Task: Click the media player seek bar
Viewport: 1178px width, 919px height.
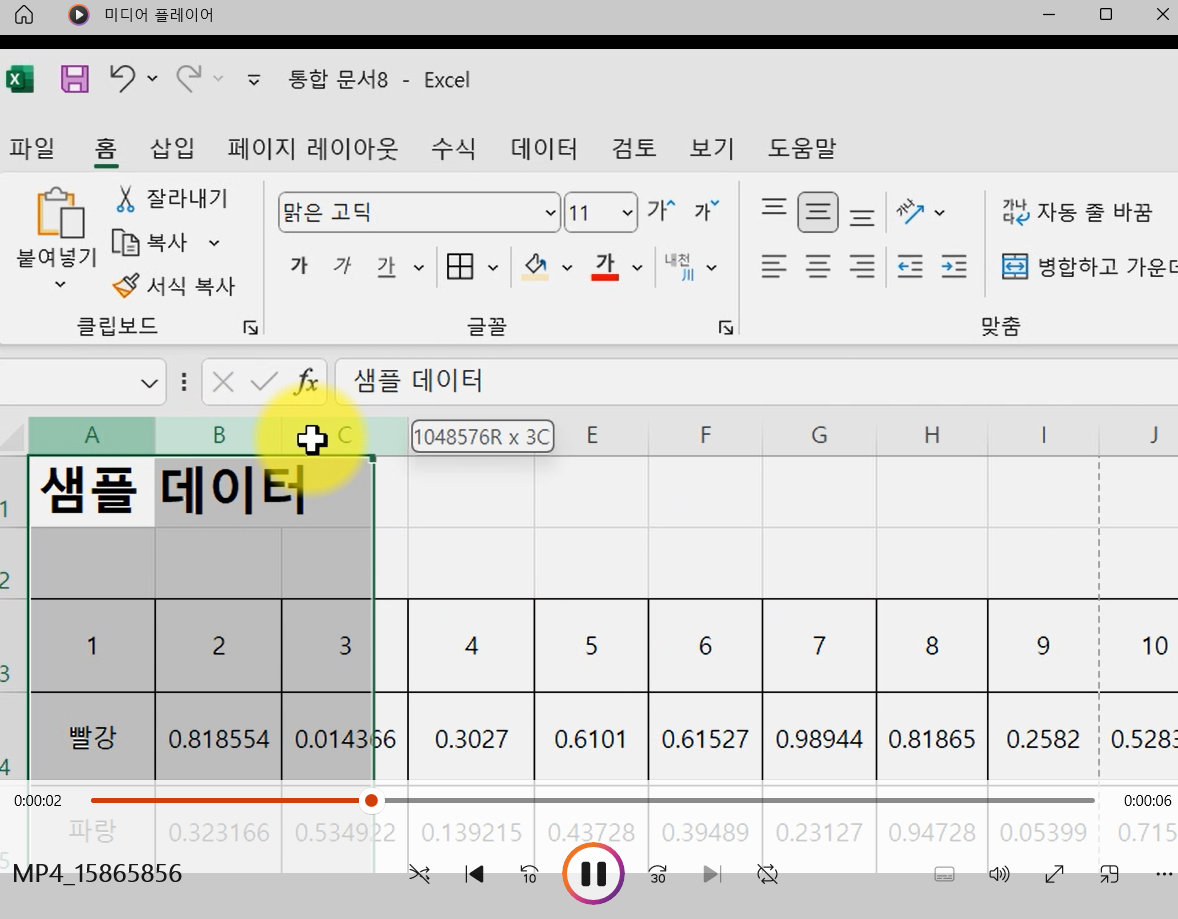Action: tap(592, 800)
